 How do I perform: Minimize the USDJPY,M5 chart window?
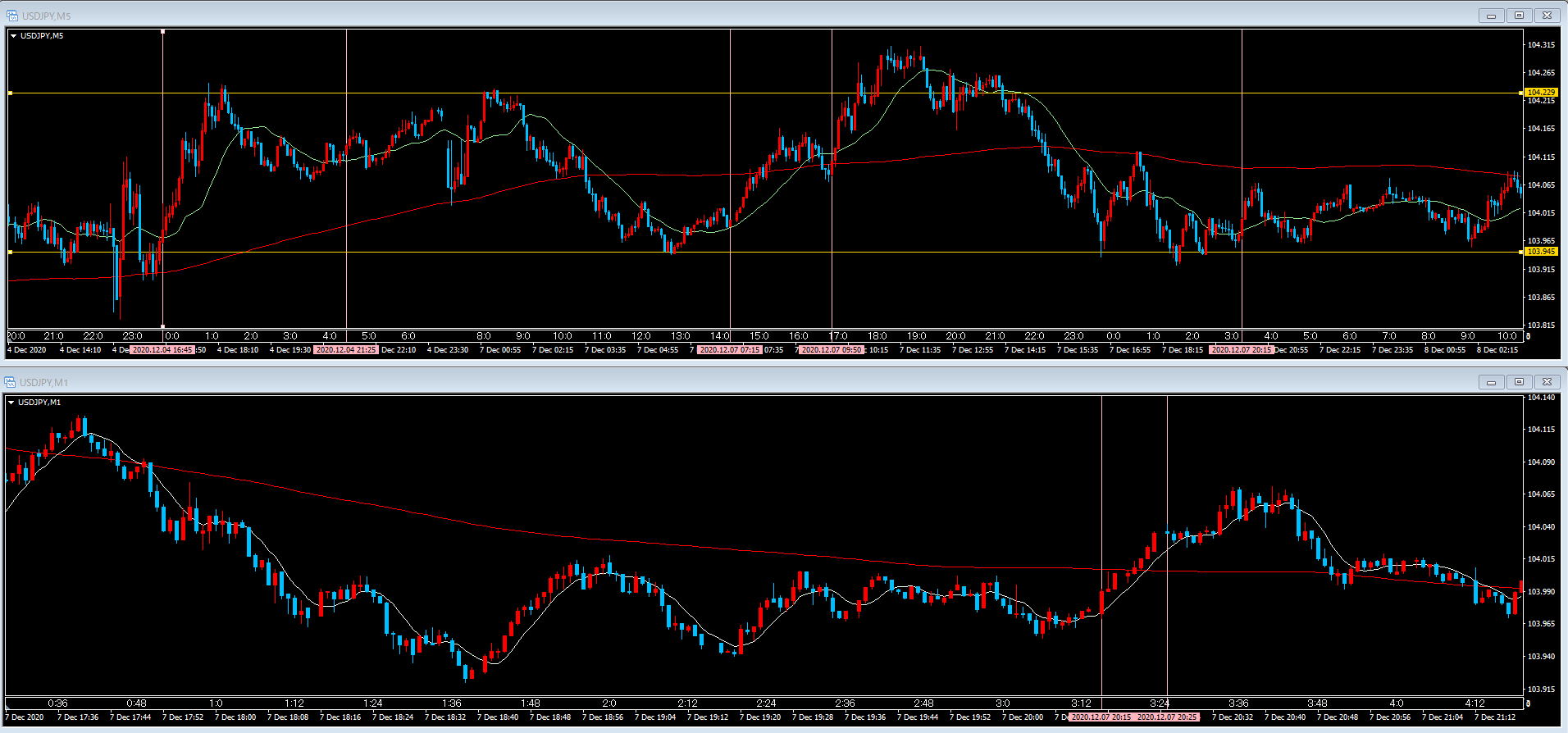1491,16
